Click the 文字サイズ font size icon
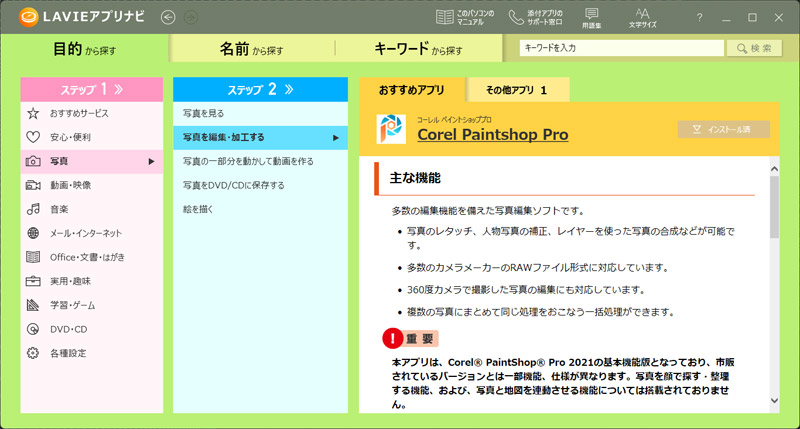The height and width of the screenshot is (429, 800). click(x=643, y=17)
